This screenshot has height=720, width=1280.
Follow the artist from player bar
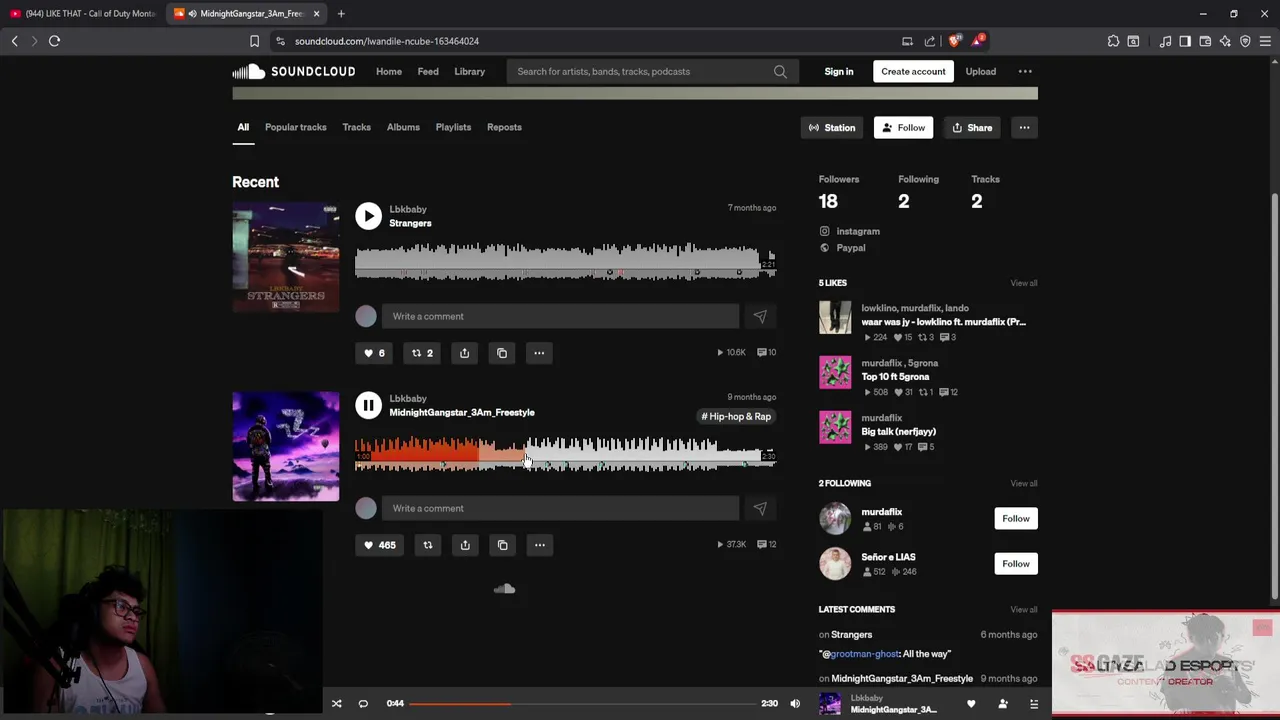point(1003,704)
